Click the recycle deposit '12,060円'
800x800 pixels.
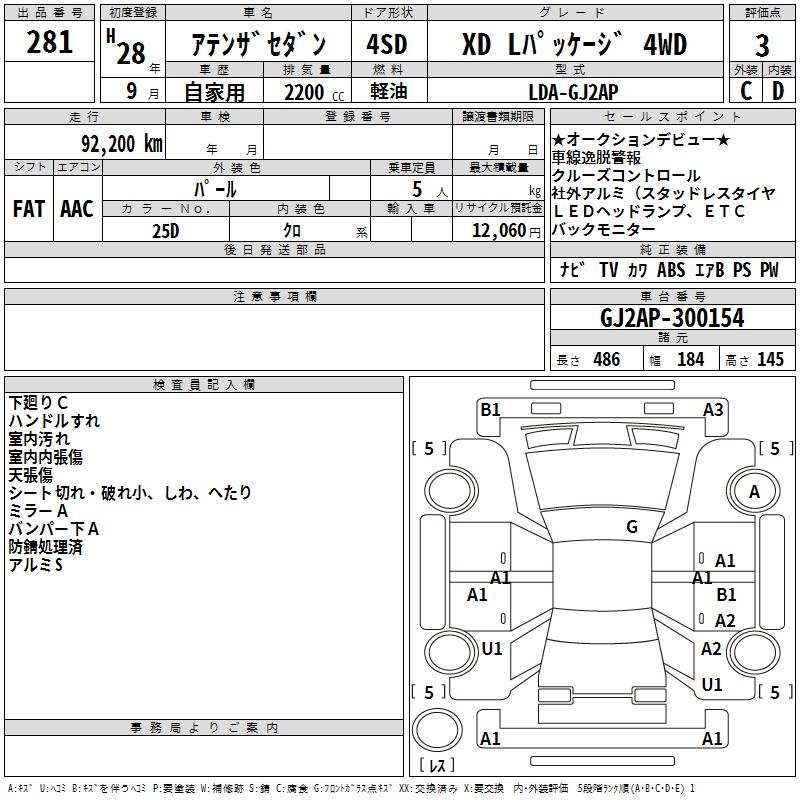click(x=506, y=231)
